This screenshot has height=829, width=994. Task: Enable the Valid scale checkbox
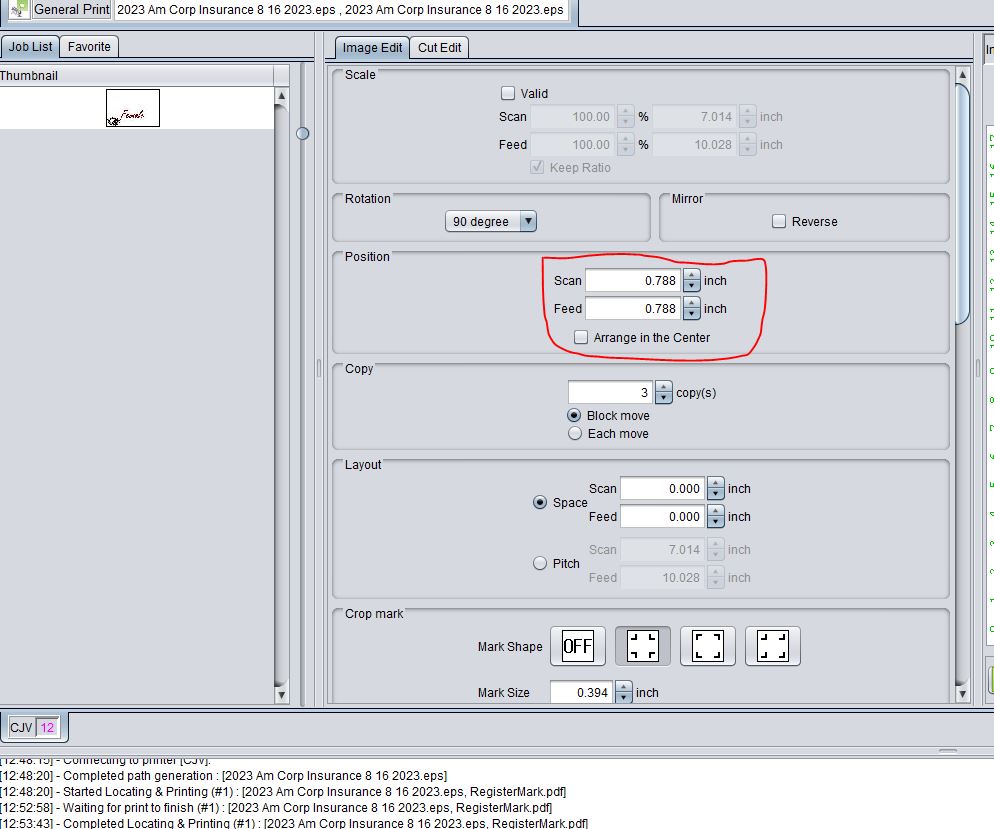(x=508, y=93)
